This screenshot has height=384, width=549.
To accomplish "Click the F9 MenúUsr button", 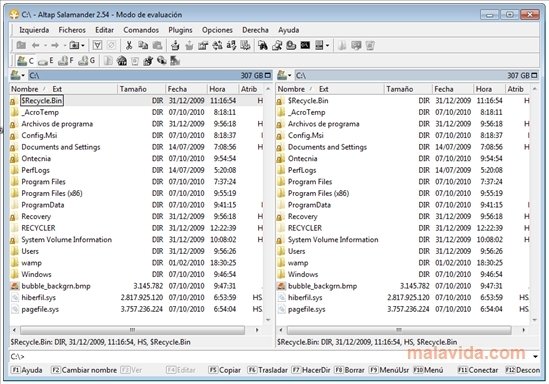I will [x=389, y=370].
